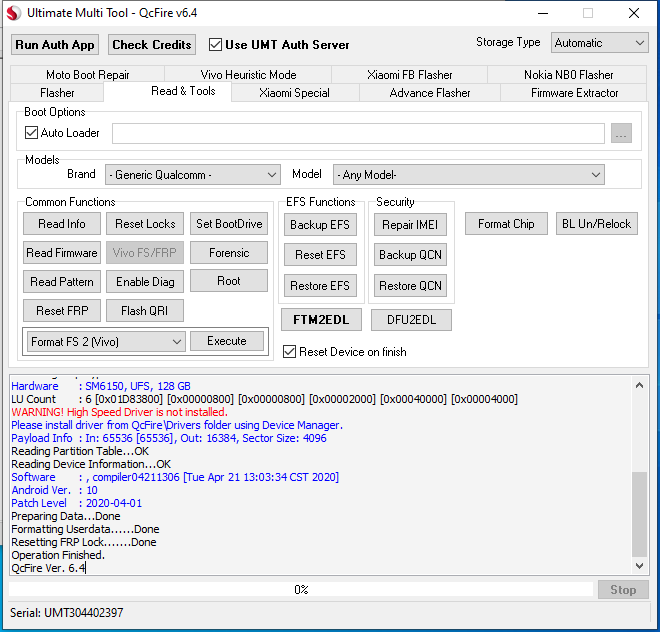Open the Brand dropdown
The width and height of the screenshot is (660, 632).
point(193,175)
